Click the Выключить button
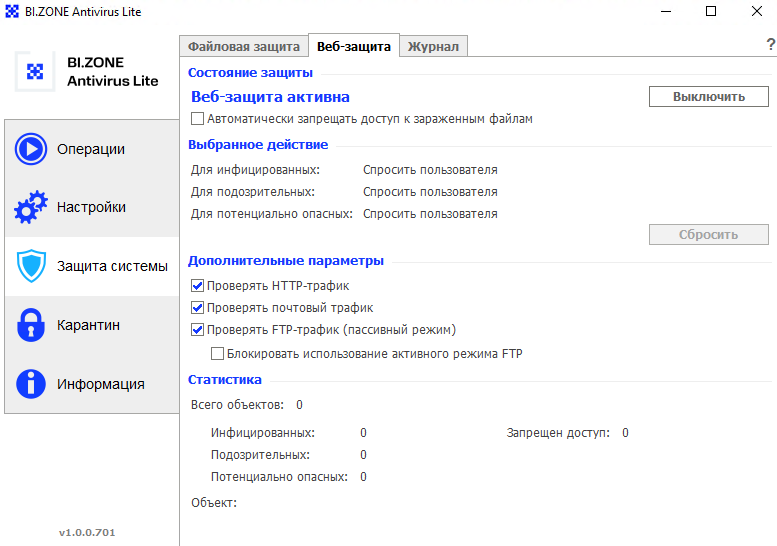Screen dimensions: 777x546 [x=709, y=97]
